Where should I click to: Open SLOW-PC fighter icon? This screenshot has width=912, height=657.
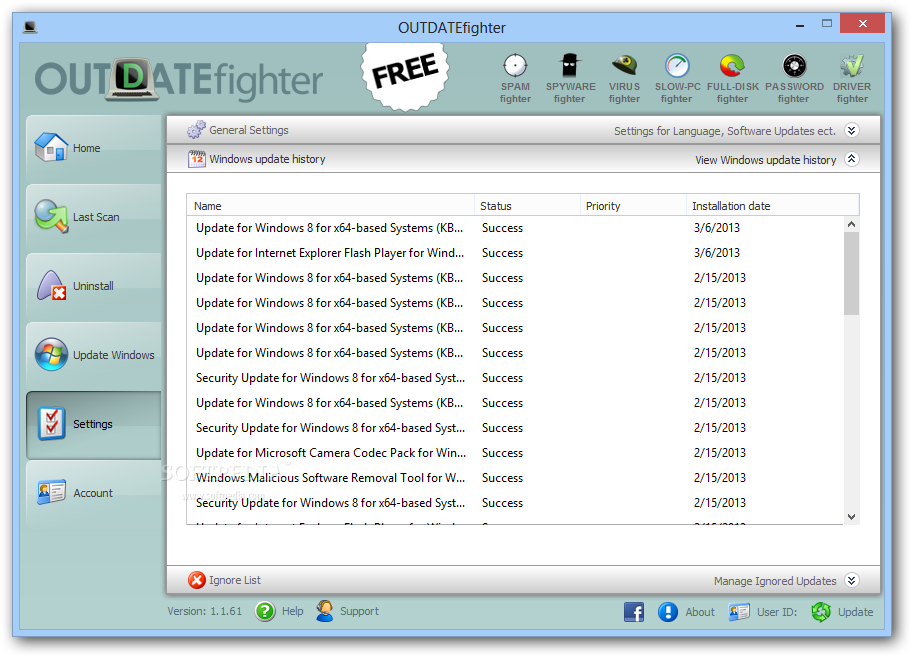click(x=677, y=78)
